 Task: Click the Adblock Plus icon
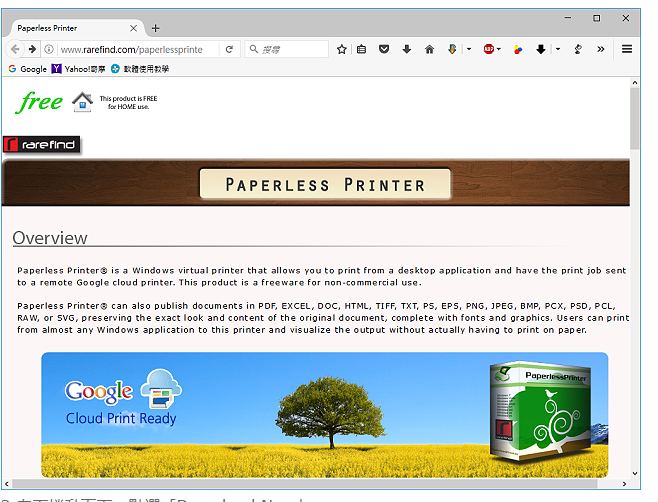pos(488,49)
